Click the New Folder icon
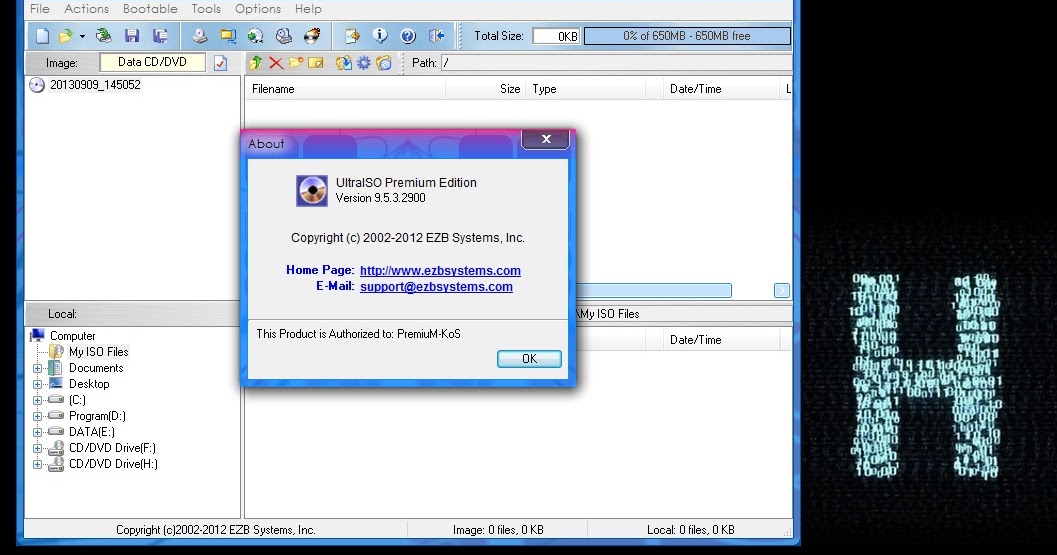The width and height of the screenshot is (1057, 555). [296, 63]
